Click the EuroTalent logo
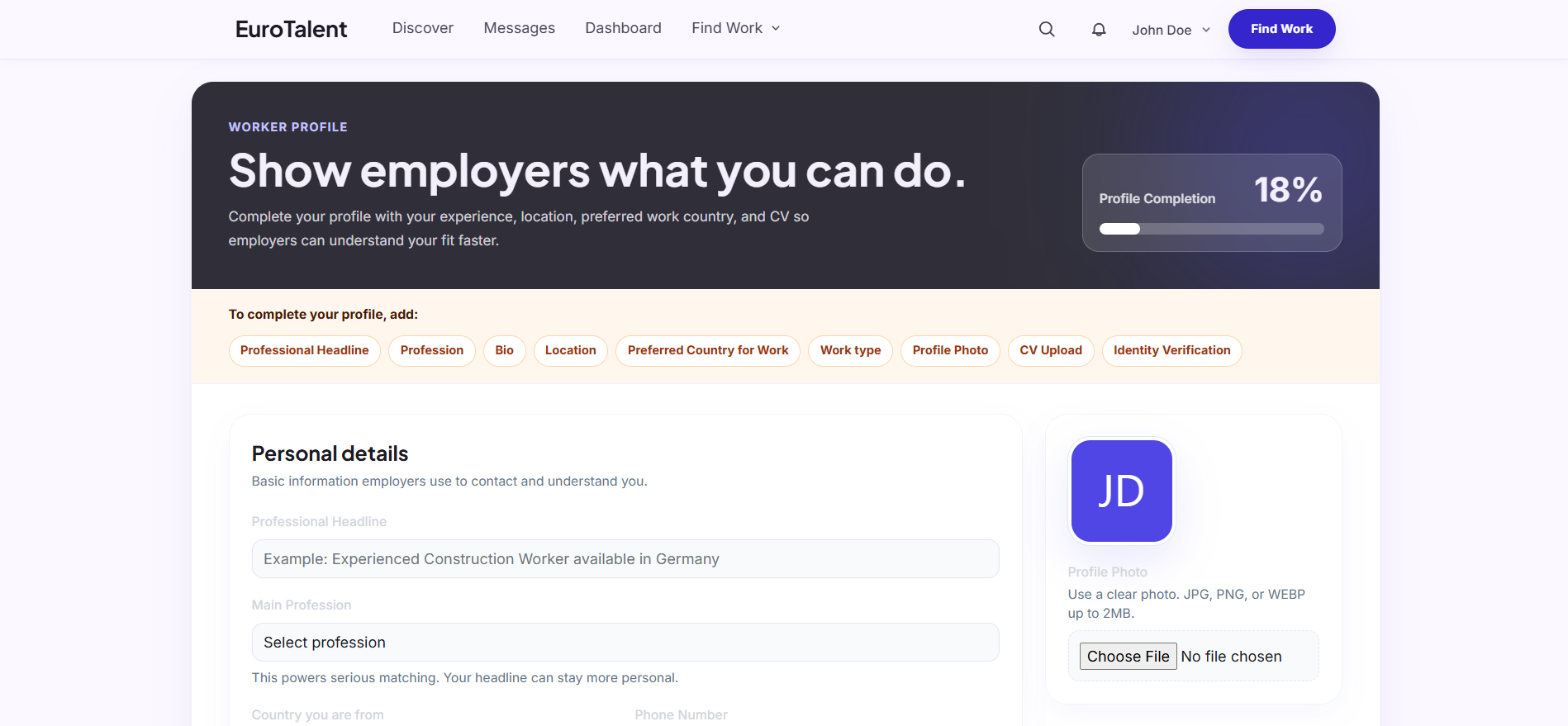The image size is (1568, 726). point(291,29)
